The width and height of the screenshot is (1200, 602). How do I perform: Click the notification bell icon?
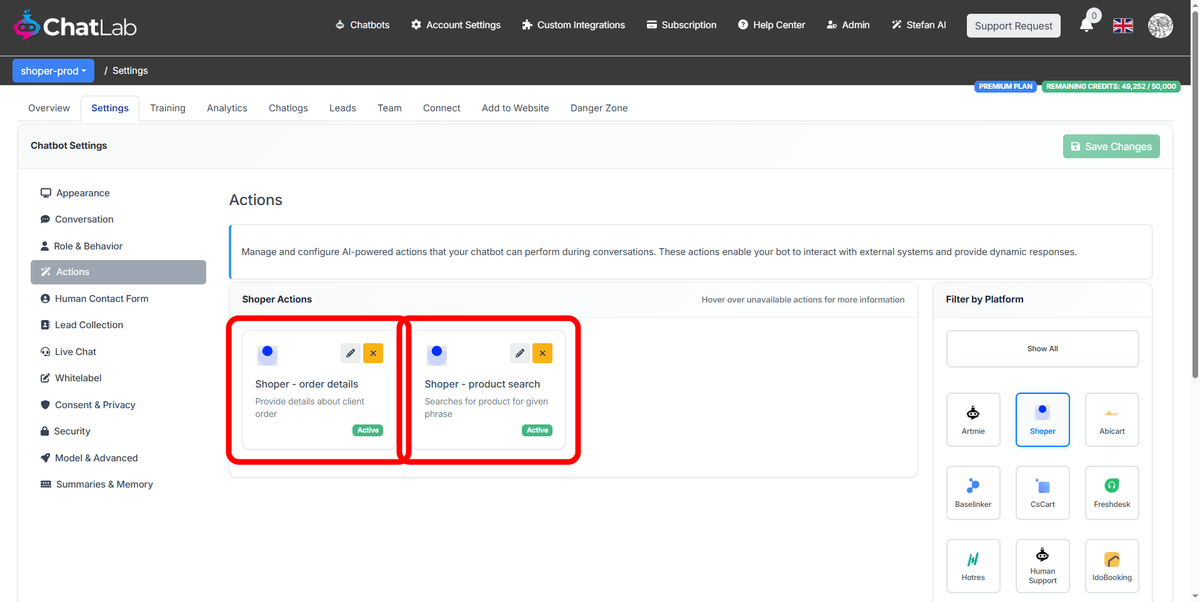click(x=1087, y=25)
